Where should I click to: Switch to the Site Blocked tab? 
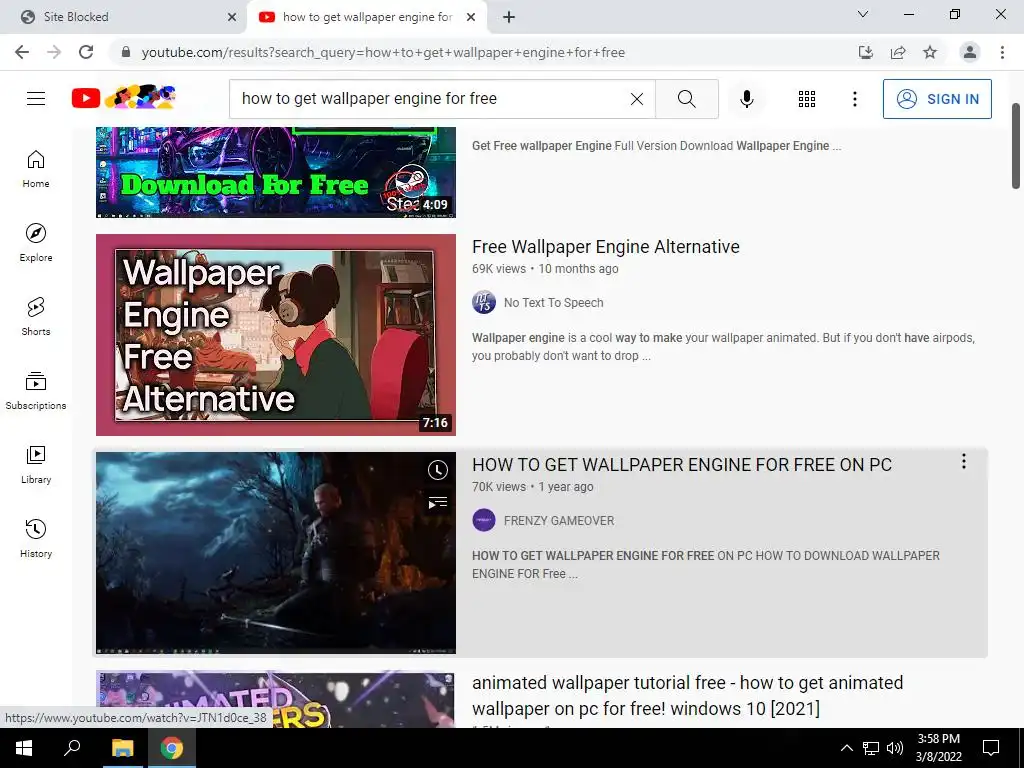click(x=124, y=17)
